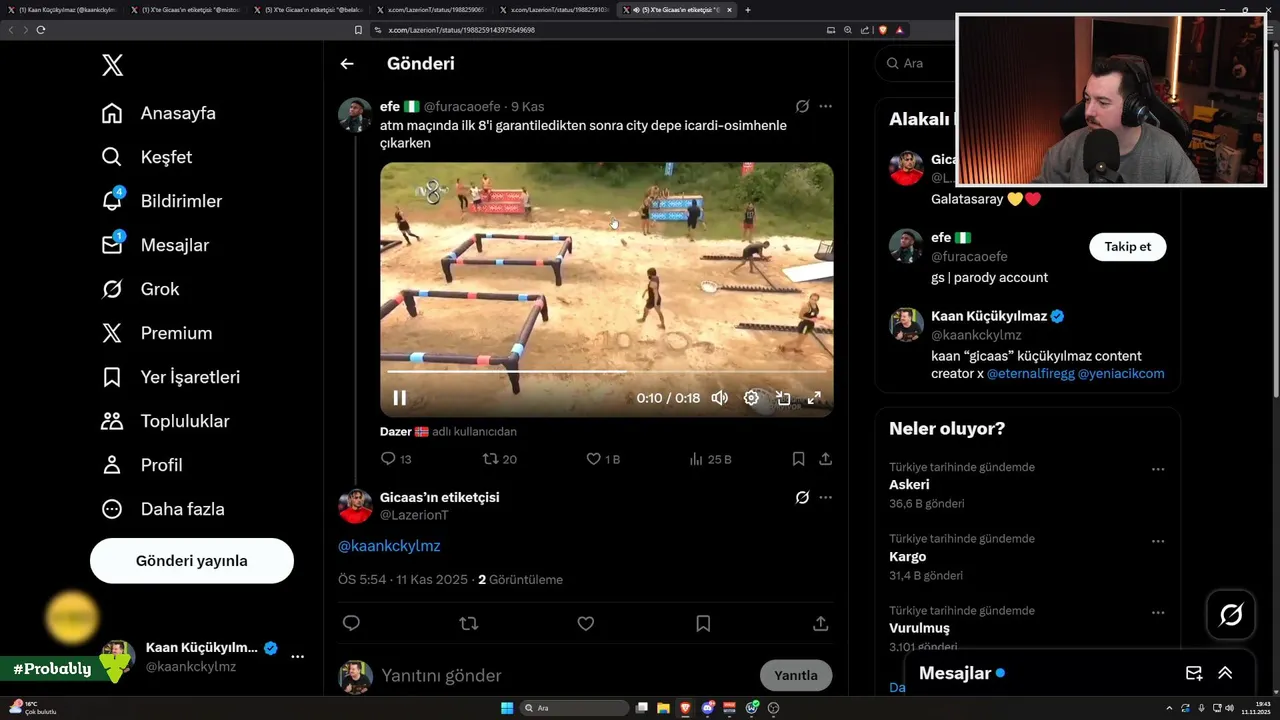This screenshot has height=720, width=1280.
Task: Open Grok from the sidebar
Action: [x=140, y=289]
